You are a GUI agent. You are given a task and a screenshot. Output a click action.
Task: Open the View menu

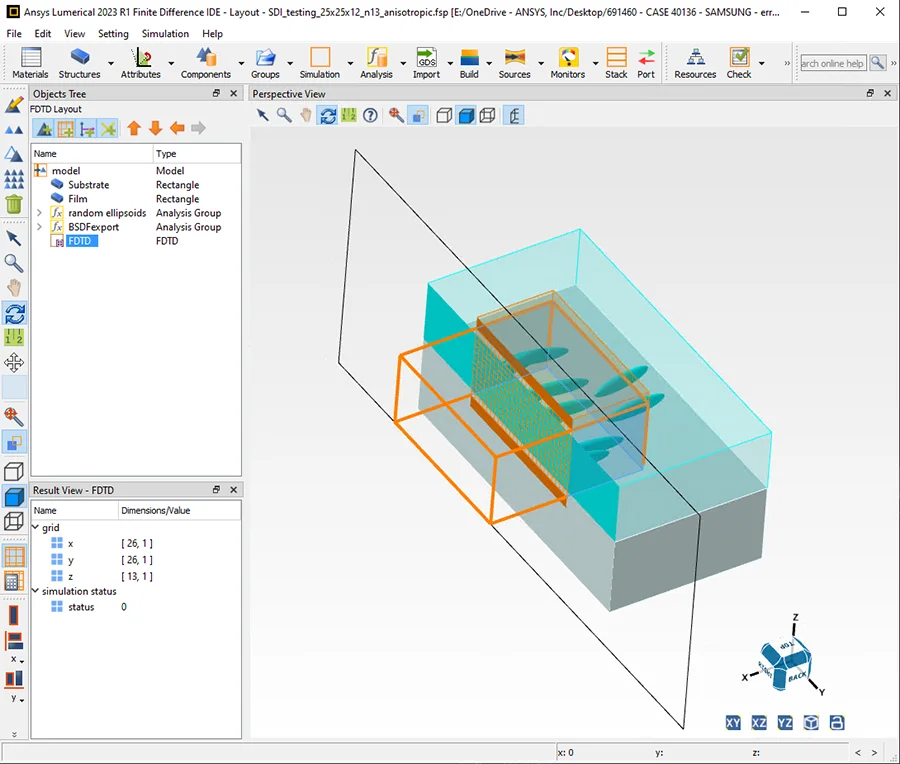pos(75,33)
